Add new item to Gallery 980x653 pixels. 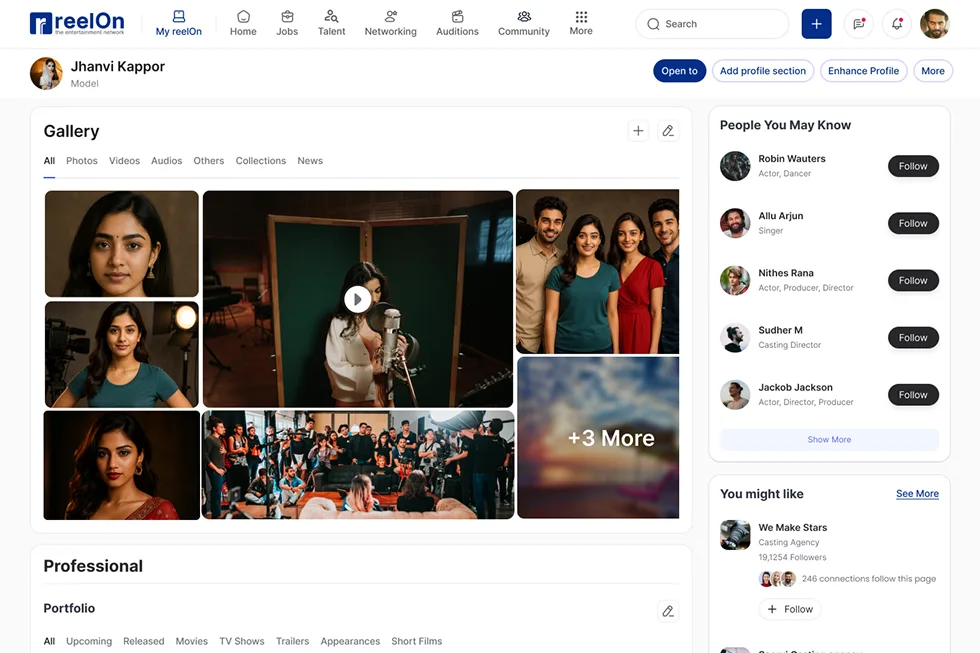(x=638, y=131)
